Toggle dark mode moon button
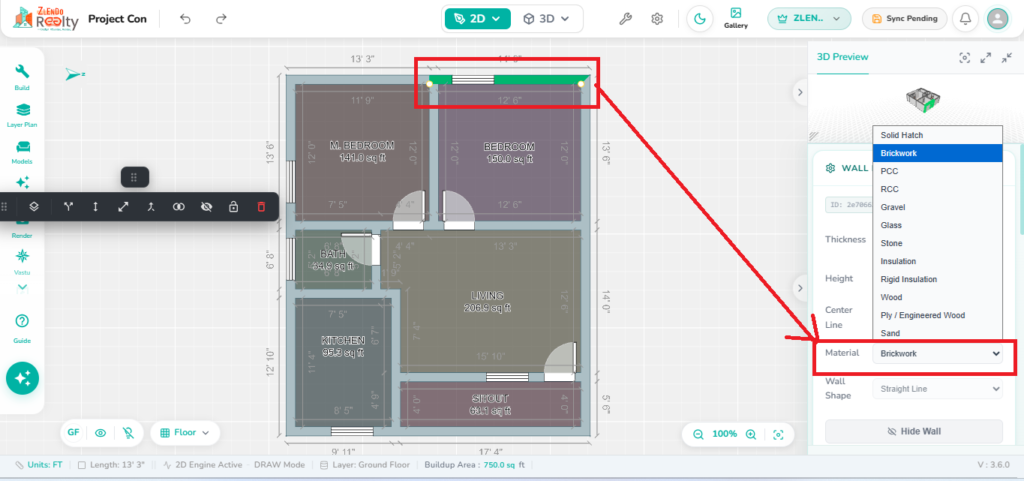 tap(699, 19)
